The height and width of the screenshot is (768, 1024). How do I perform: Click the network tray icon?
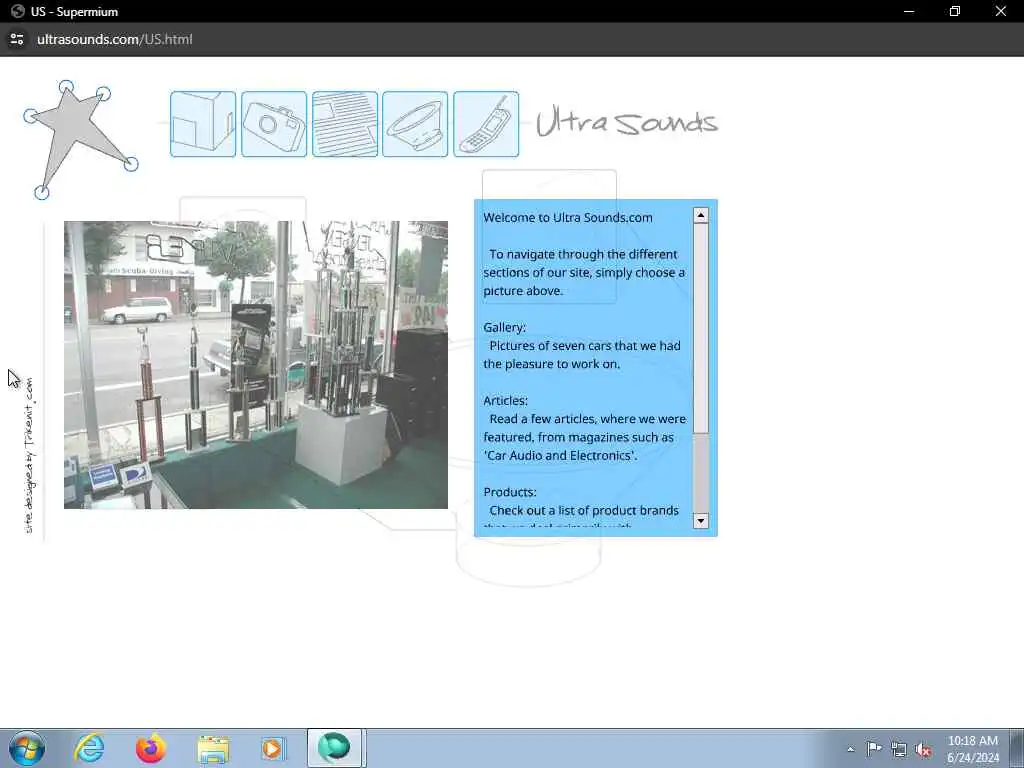point(899,749)
